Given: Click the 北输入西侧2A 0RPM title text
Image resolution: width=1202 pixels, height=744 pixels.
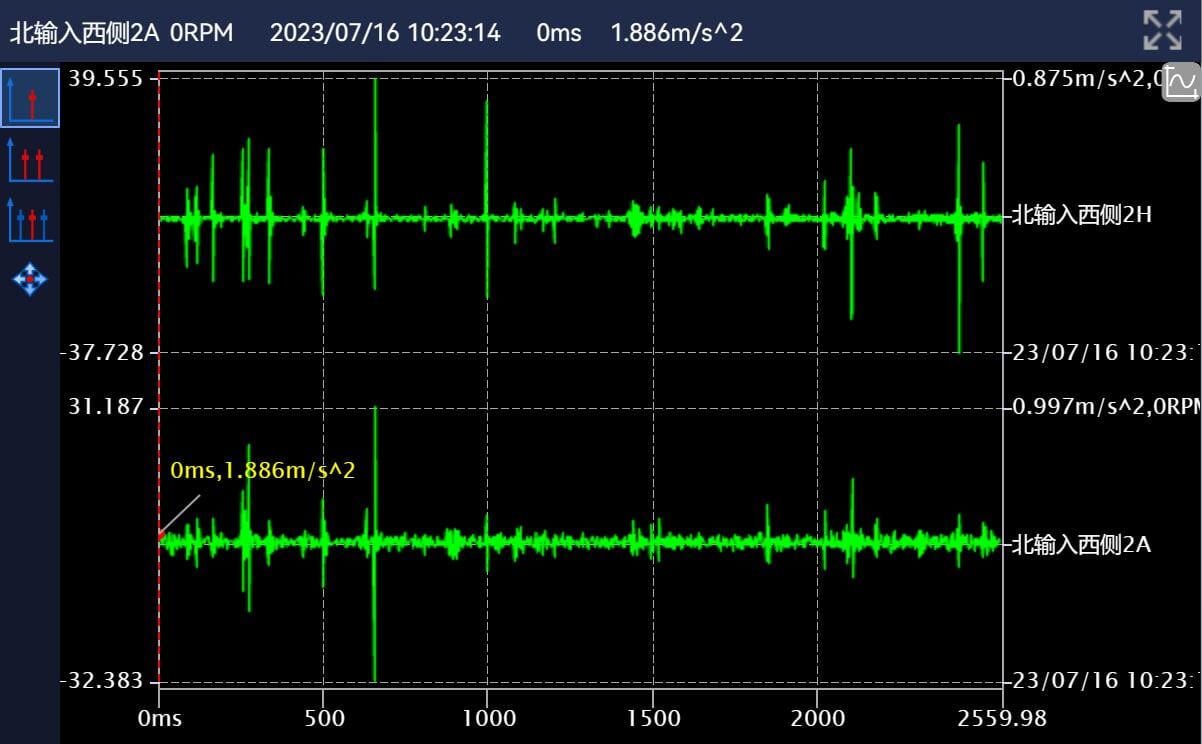Looking at the screenshot, I should click(121, 33).
